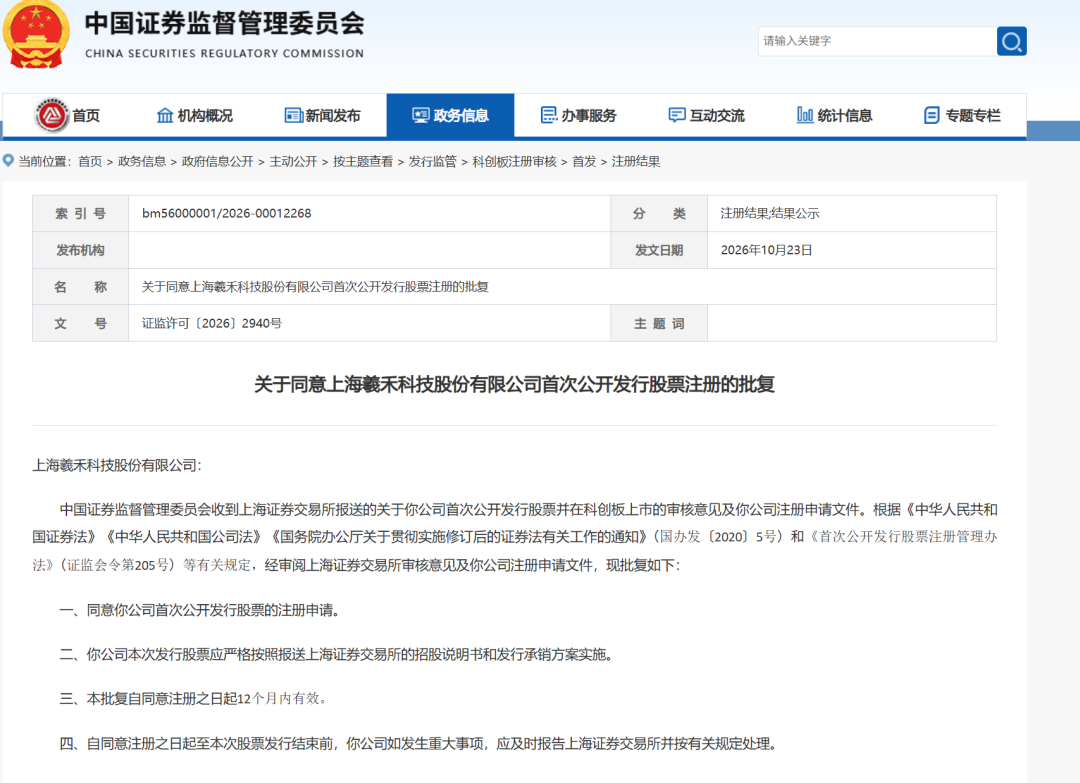Click the monitor icon beside 政务信息

421,115
